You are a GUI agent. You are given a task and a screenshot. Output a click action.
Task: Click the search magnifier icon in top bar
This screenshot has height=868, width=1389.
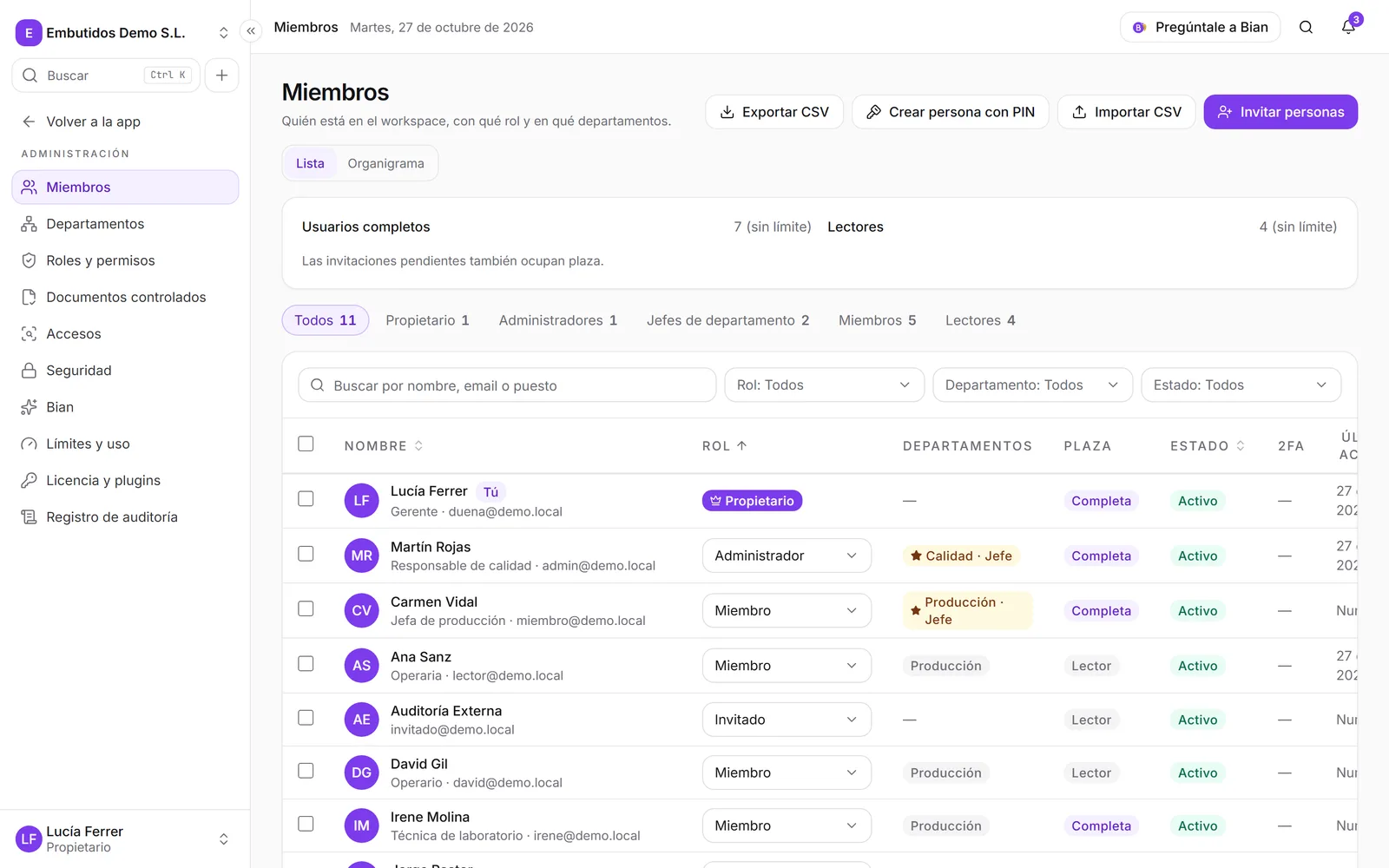click(x=1306, y=27)
